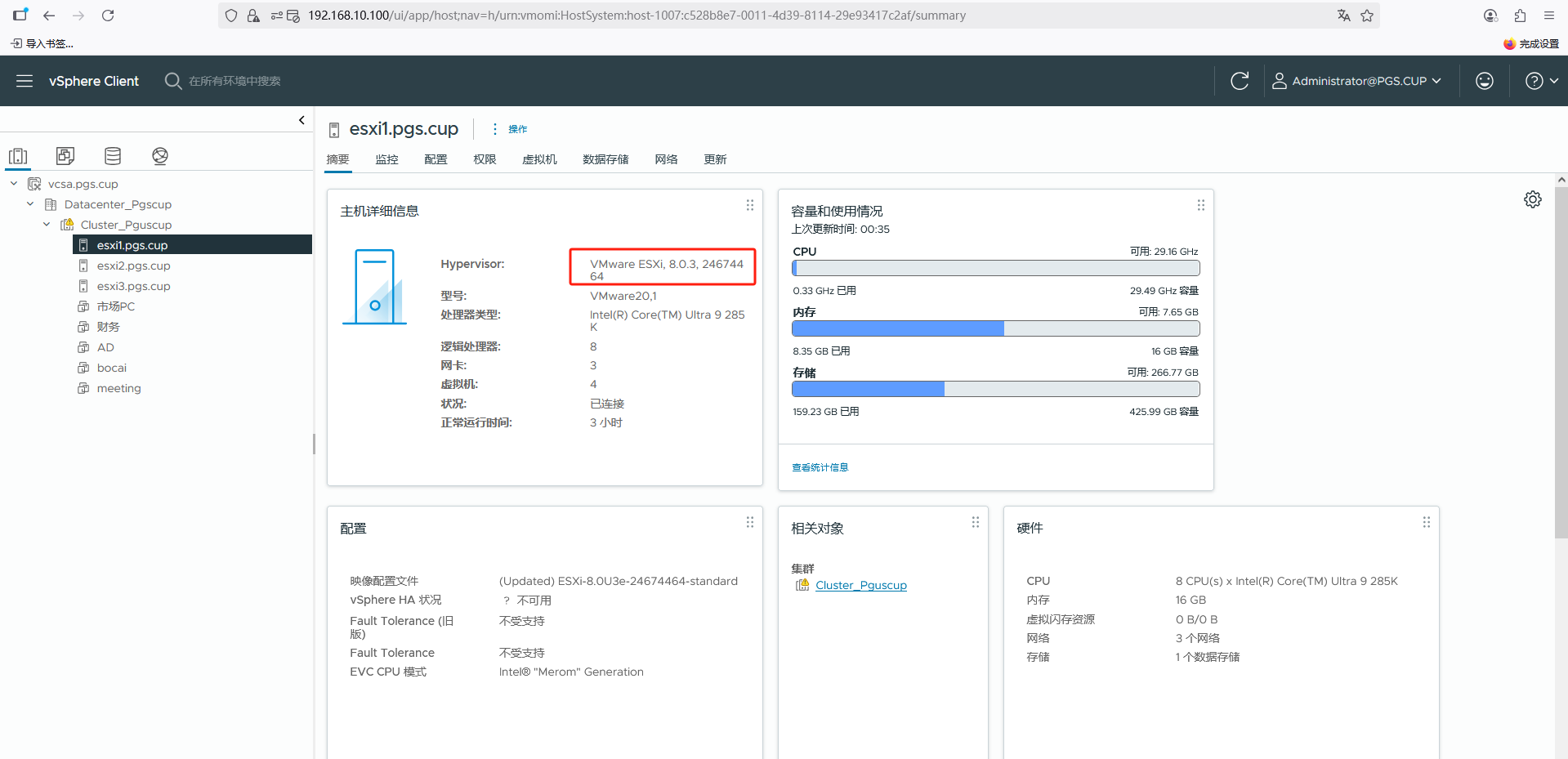The height and width of the screenshot is (759, 1568).
Task: Select the Networking inventory icon
Action: click(x=160, y=156)
